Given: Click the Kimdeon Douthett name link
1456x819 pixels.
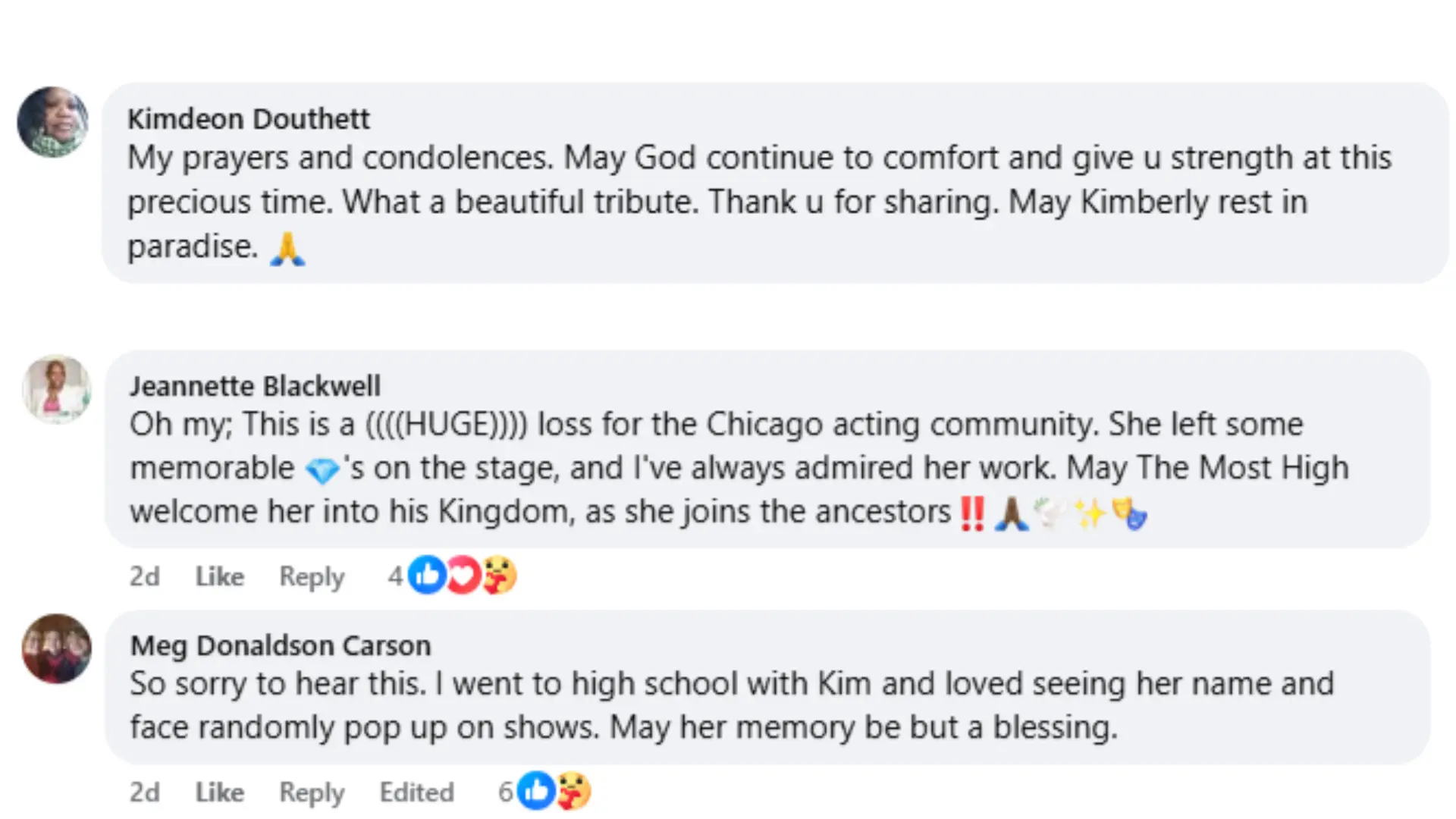Looking at the screenshot, I should coord(248,119).
